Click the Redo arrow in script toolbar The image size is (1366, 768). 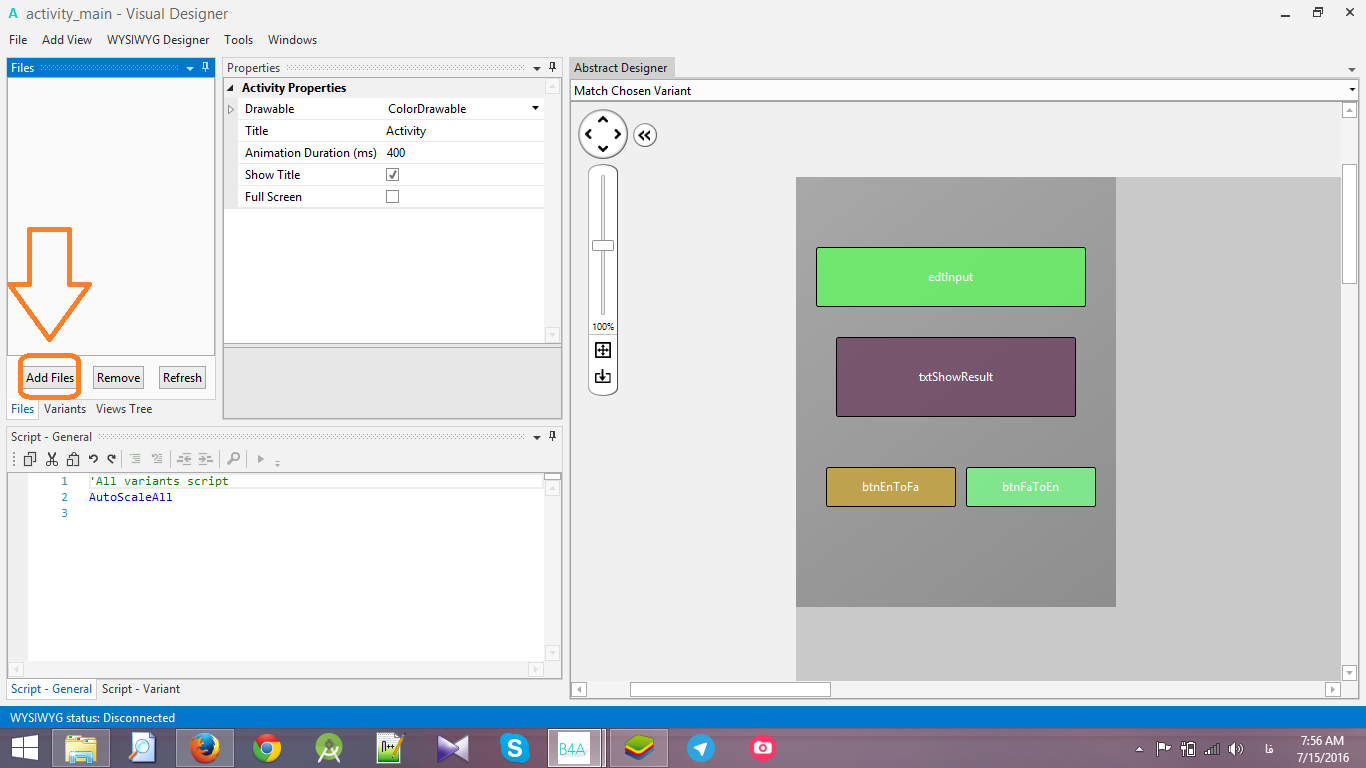click(111, 459)
